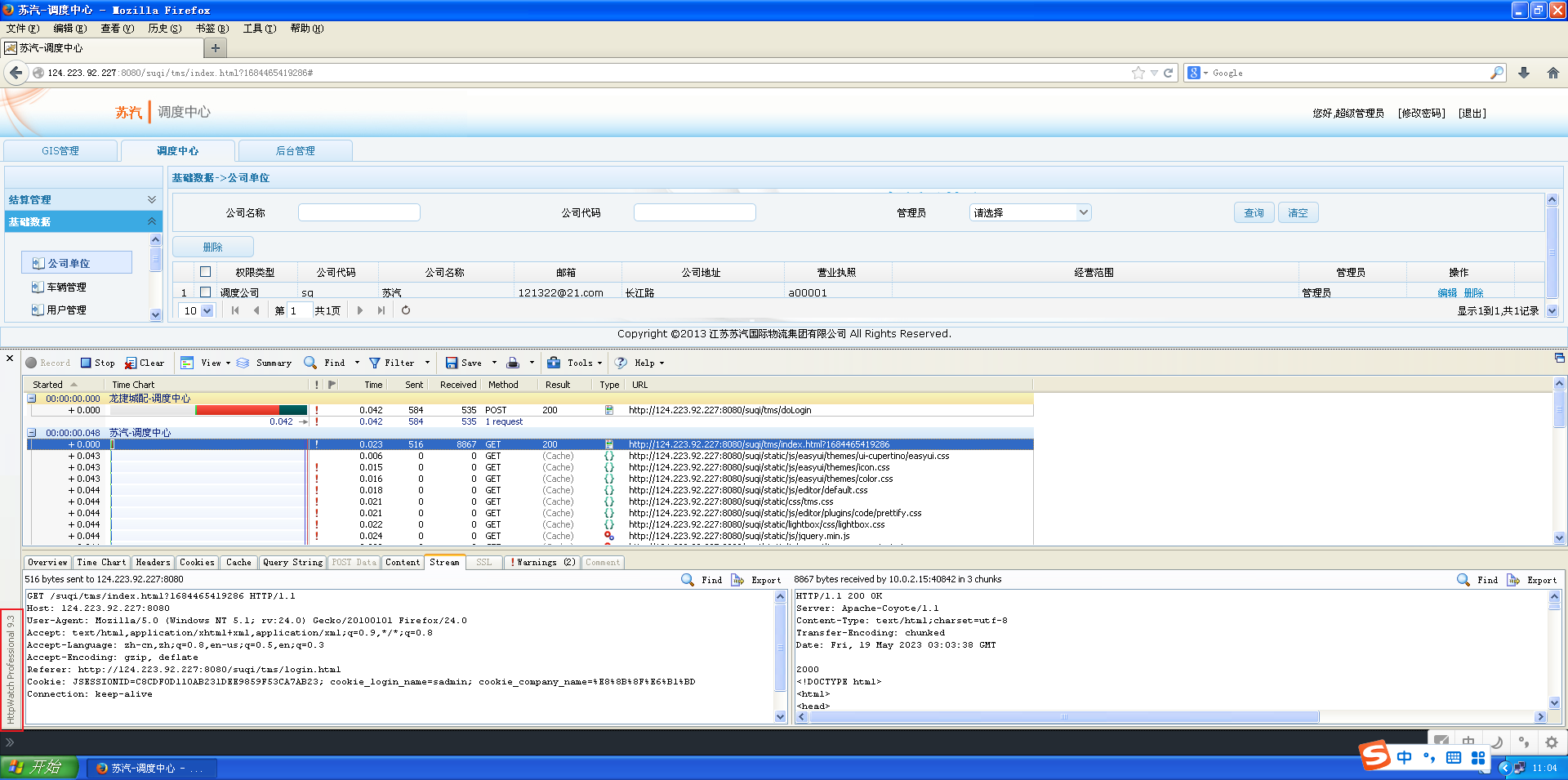Click the HttpWatch Record button
The width and height of the screenshot is (1568, 780).
tap(48, 363)
